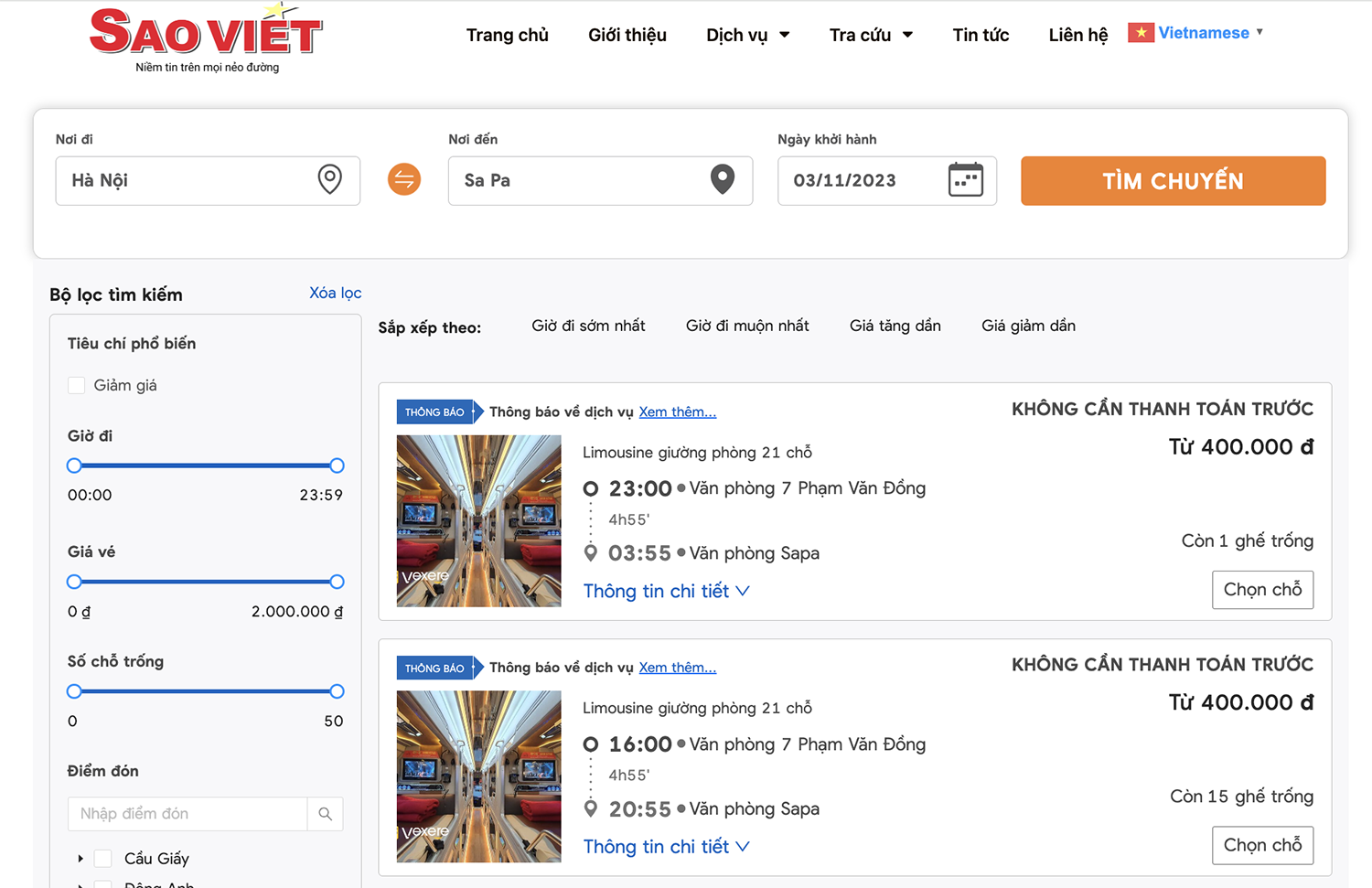The image size is (1372, 888).
Task: Click the Vietnamese flag icon
Action: coord(1140,33)
